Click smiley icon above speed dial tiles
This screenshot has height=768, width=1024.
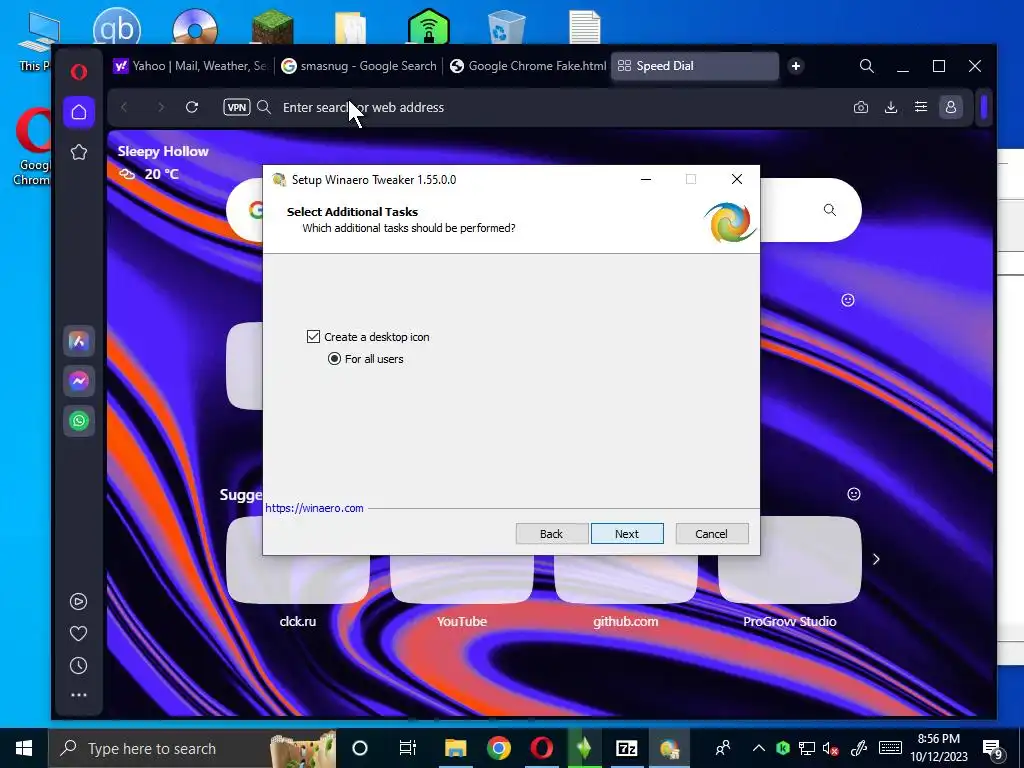coord(848,300)
